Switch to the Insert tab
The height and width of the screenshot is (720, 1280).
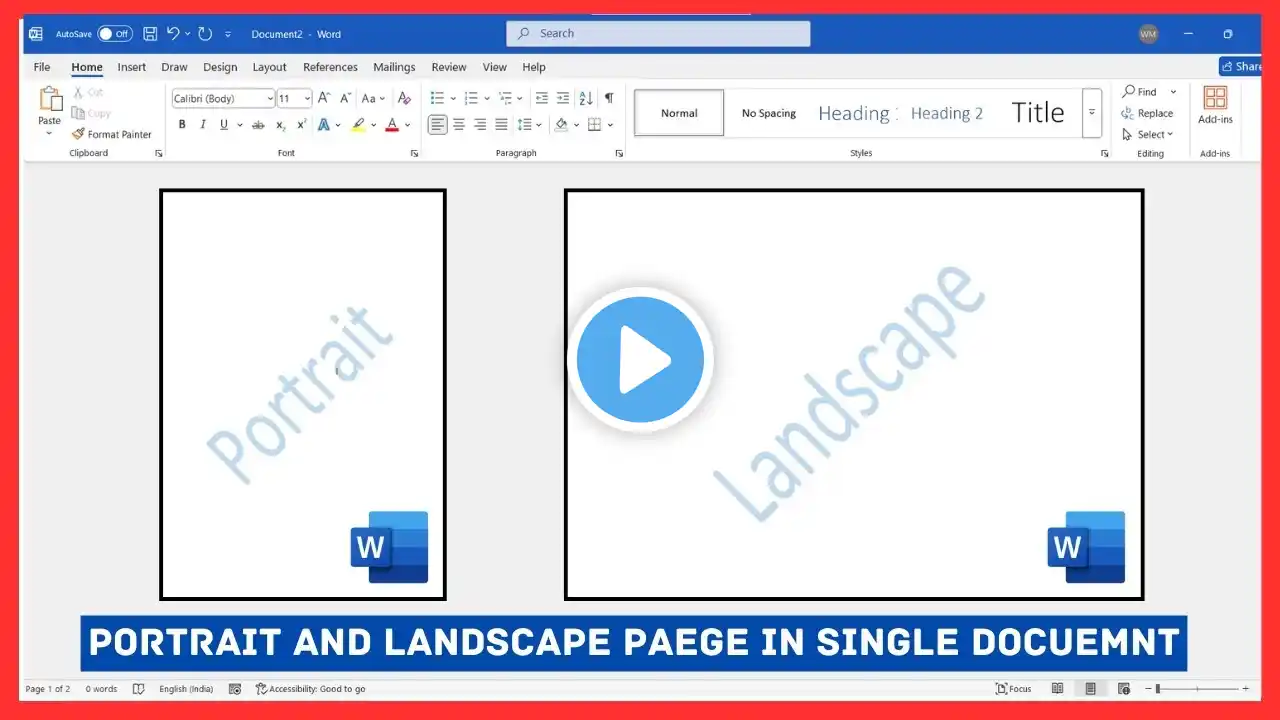131,67
